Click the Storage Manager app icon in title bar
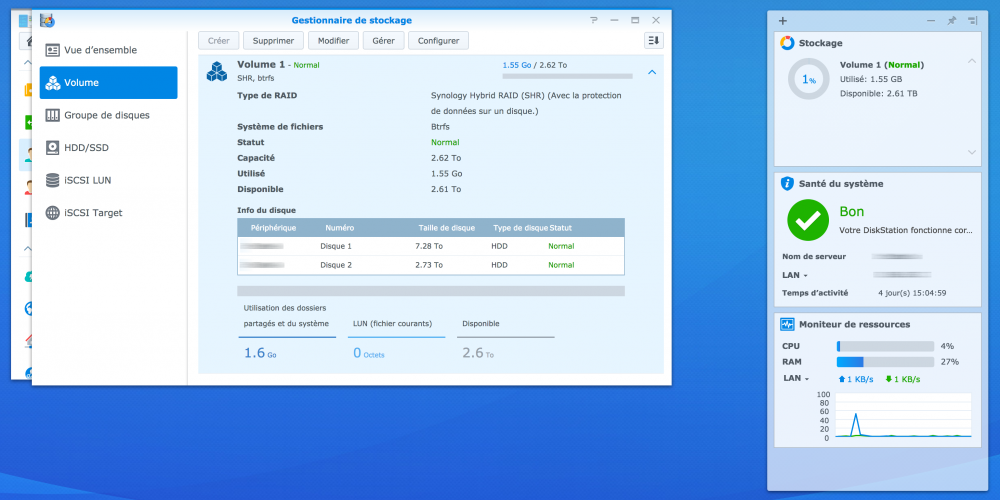Image resolution: width=1000 pixels, height=500 pixels. pos(47,20)
